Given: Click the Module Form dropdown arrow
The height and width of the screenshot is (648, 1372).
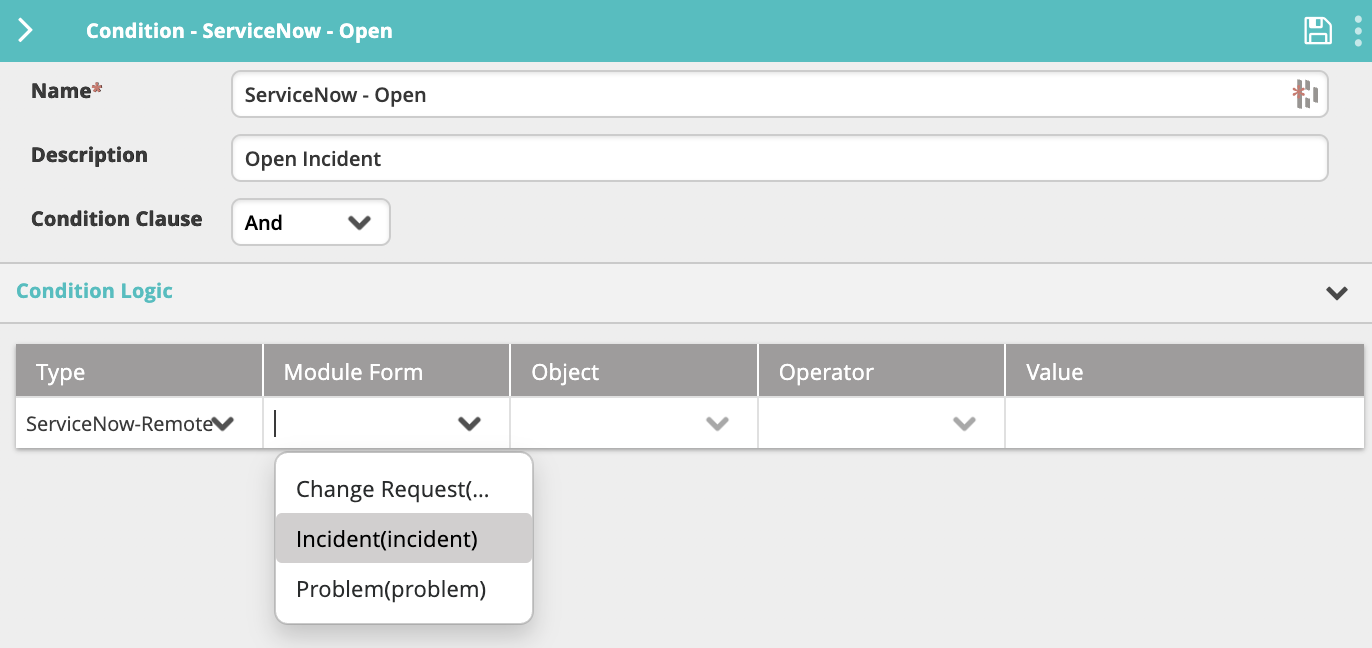Looking at the screenshot, I should coord(469,424).
